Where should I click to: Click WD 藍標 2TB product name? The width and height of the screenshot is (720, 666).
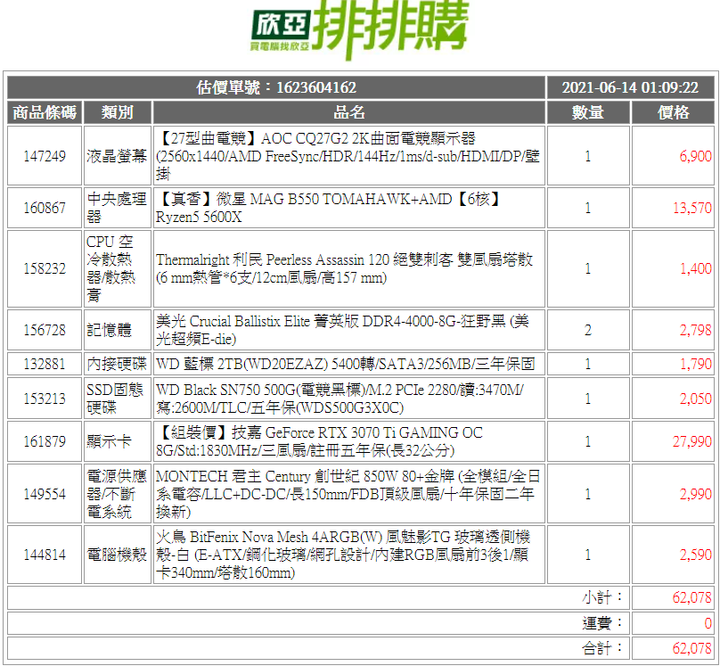tap(345, 364)
